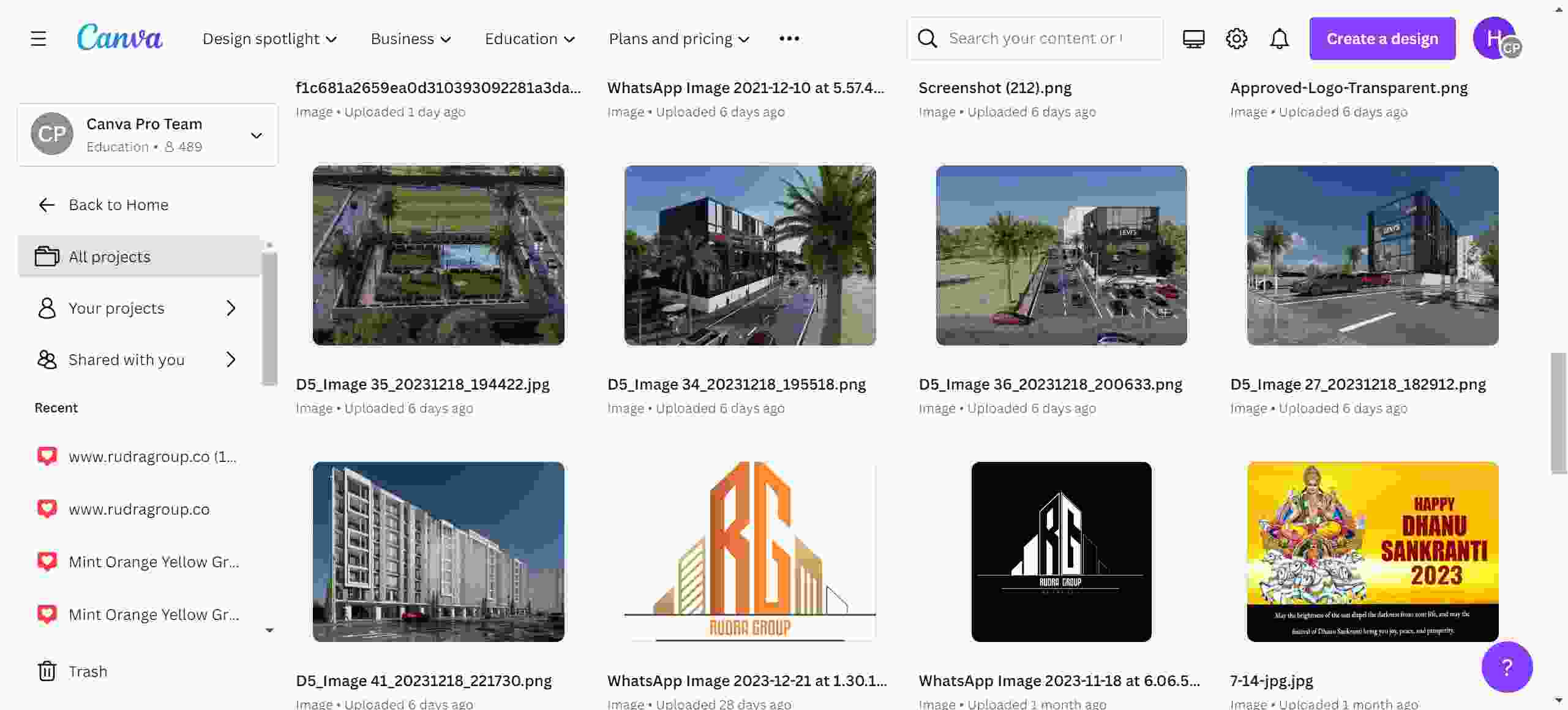The width and height of the screenshot is (1568, 710).
Task: Expand the Canva Pro Team switcher dropdown
Action: coord(257,135)
